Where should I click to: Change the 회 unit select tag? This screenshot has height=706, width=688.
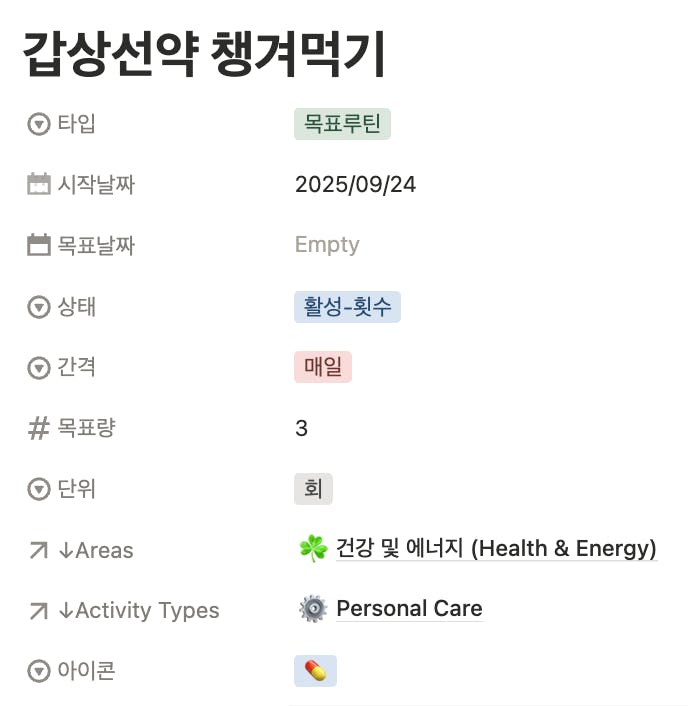point(313,489)
